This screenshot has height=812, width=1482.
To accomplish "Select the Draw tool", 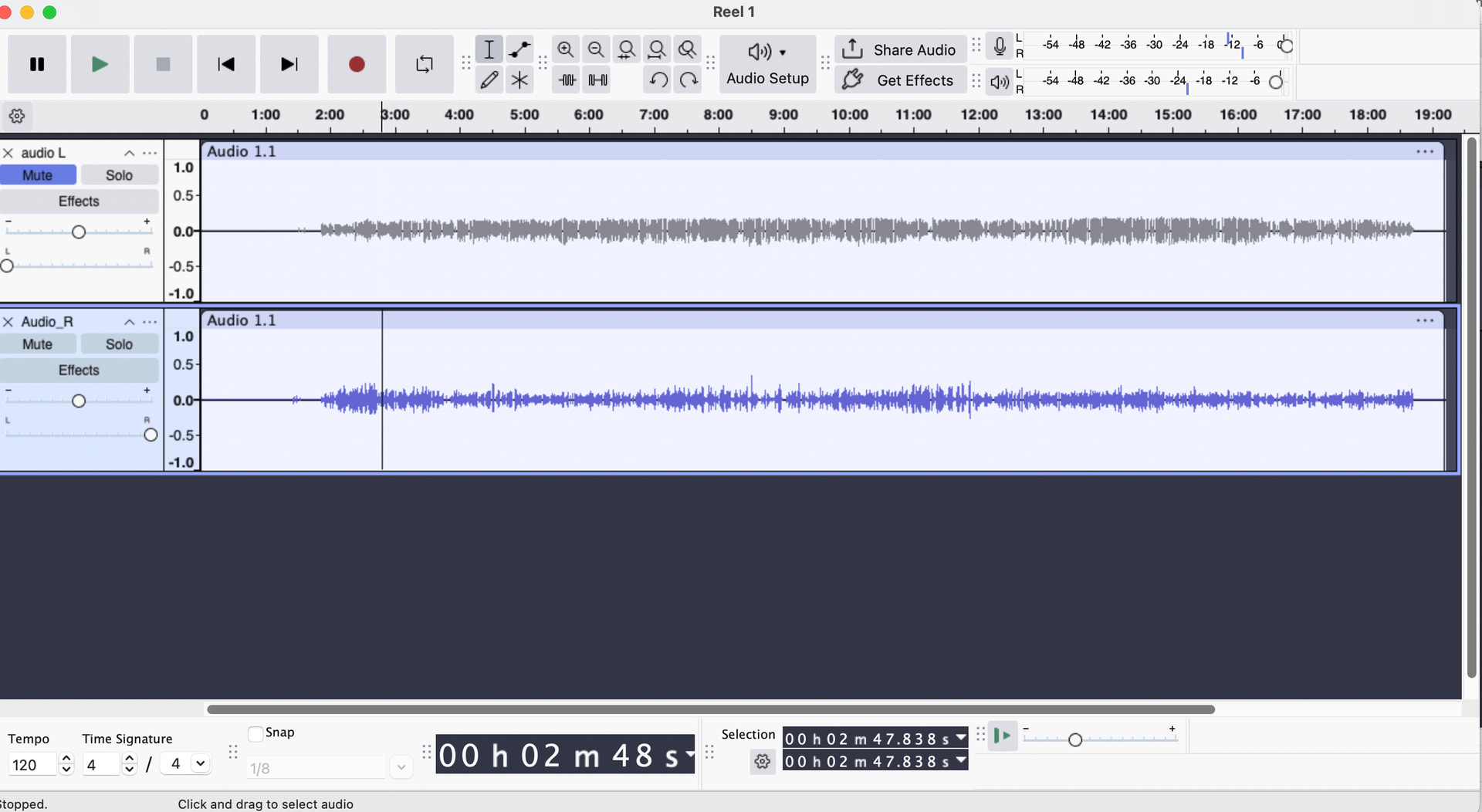I will click(x=489, y=80).
